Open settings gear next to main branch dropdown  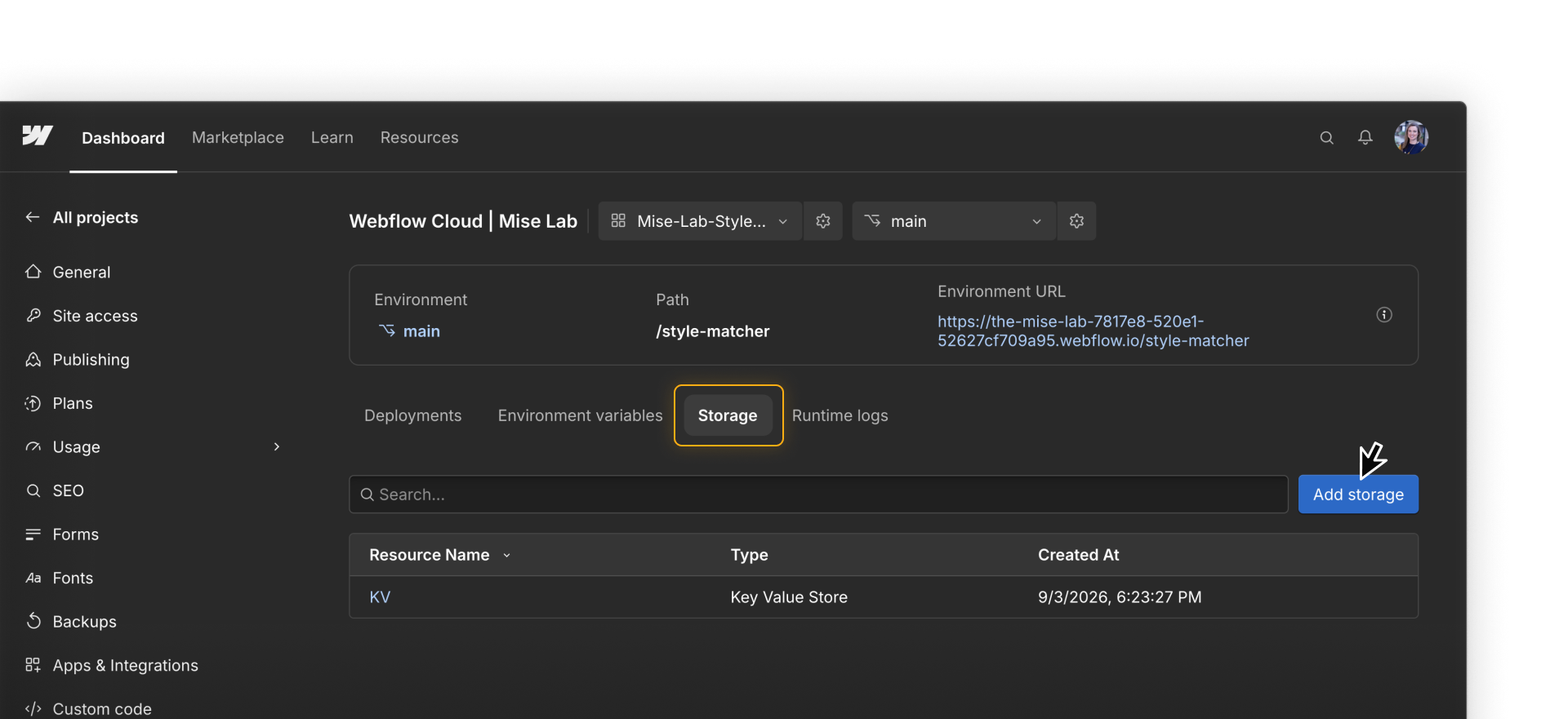click(x=1076, y=221)
